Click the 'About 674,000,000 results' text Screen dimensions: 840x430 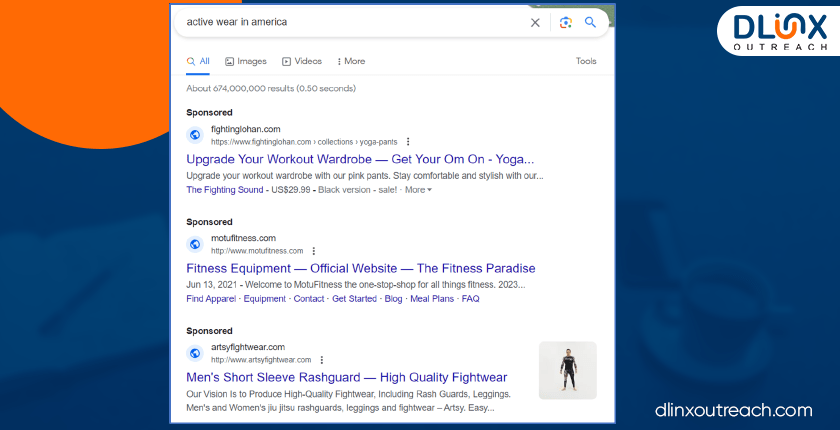[271, 88]
